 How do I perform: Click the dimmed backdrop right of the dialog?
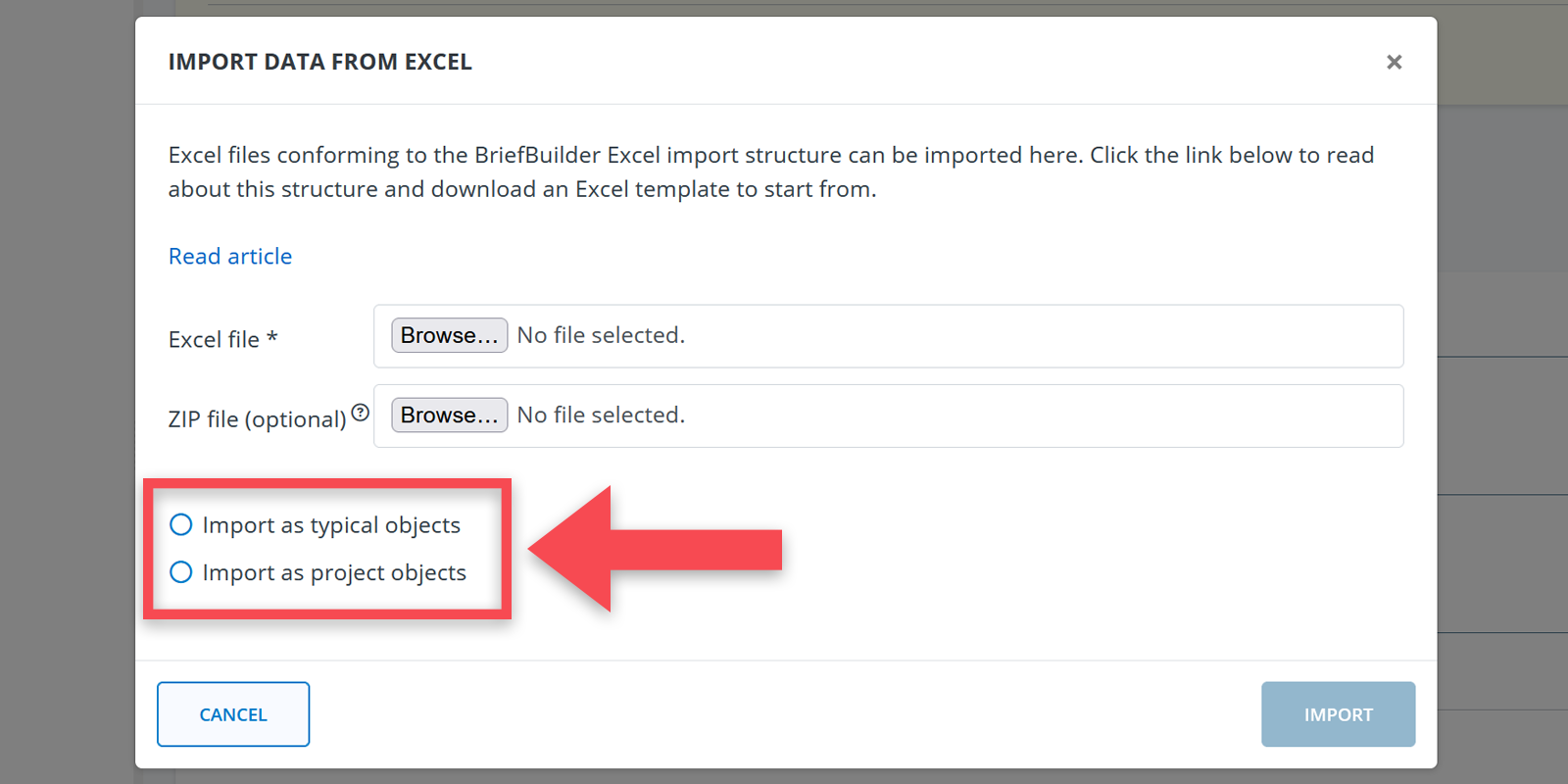(x=1502, y=431)
